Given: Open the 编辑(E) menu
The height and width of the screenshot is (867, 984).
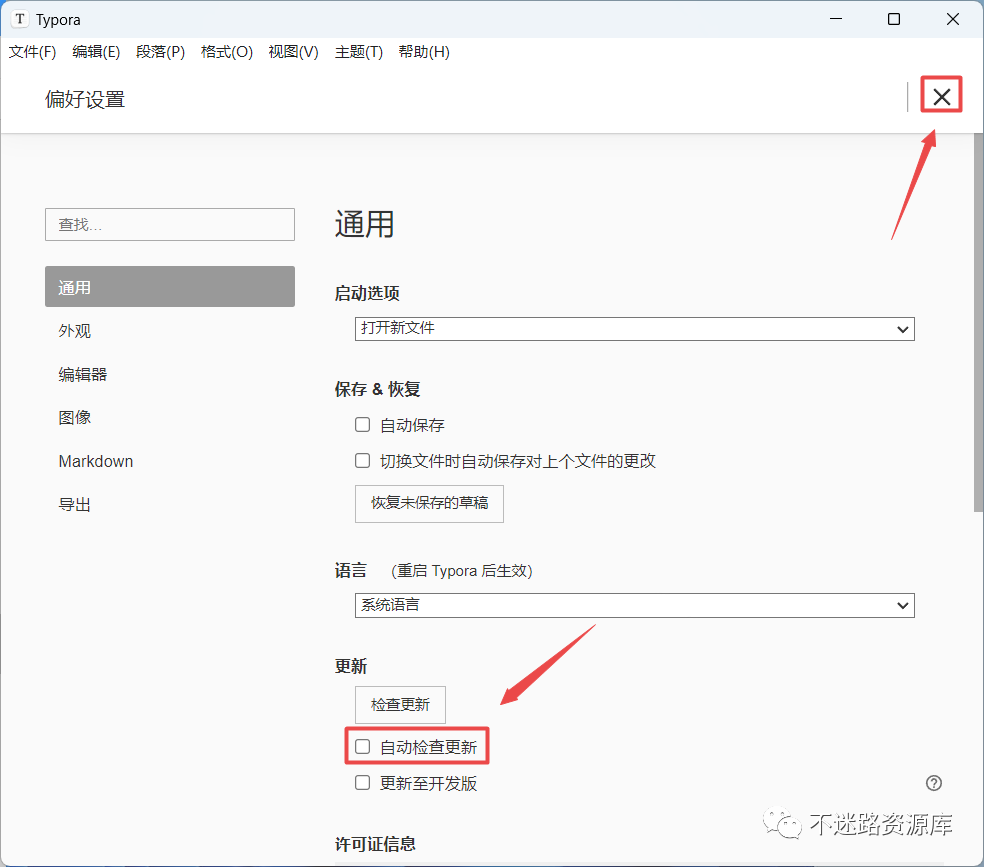Looking at the screenshot, I should tap(96, 52).
